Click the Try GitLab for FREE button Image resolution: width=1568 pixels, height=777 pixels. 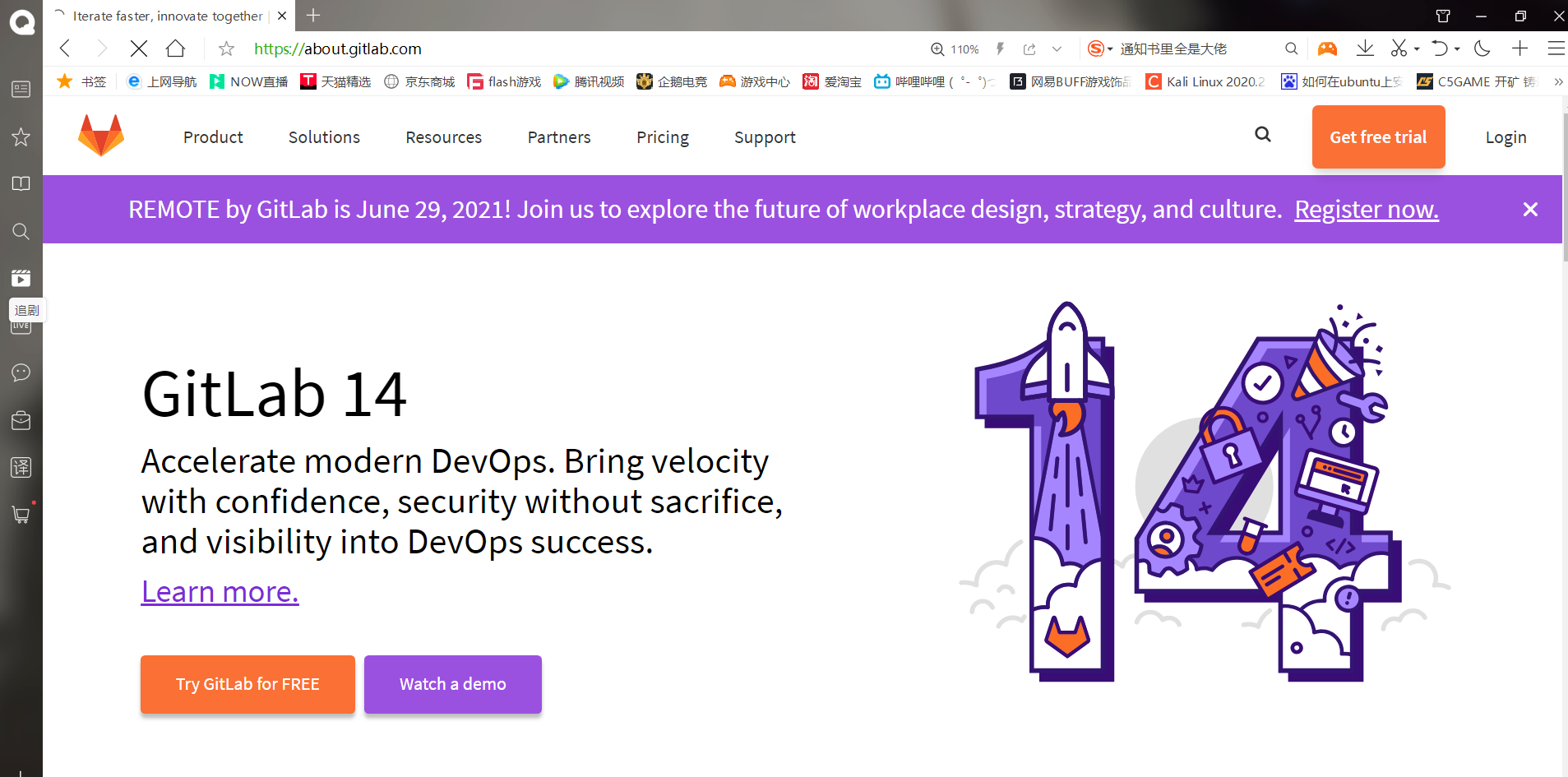[247, 683]
